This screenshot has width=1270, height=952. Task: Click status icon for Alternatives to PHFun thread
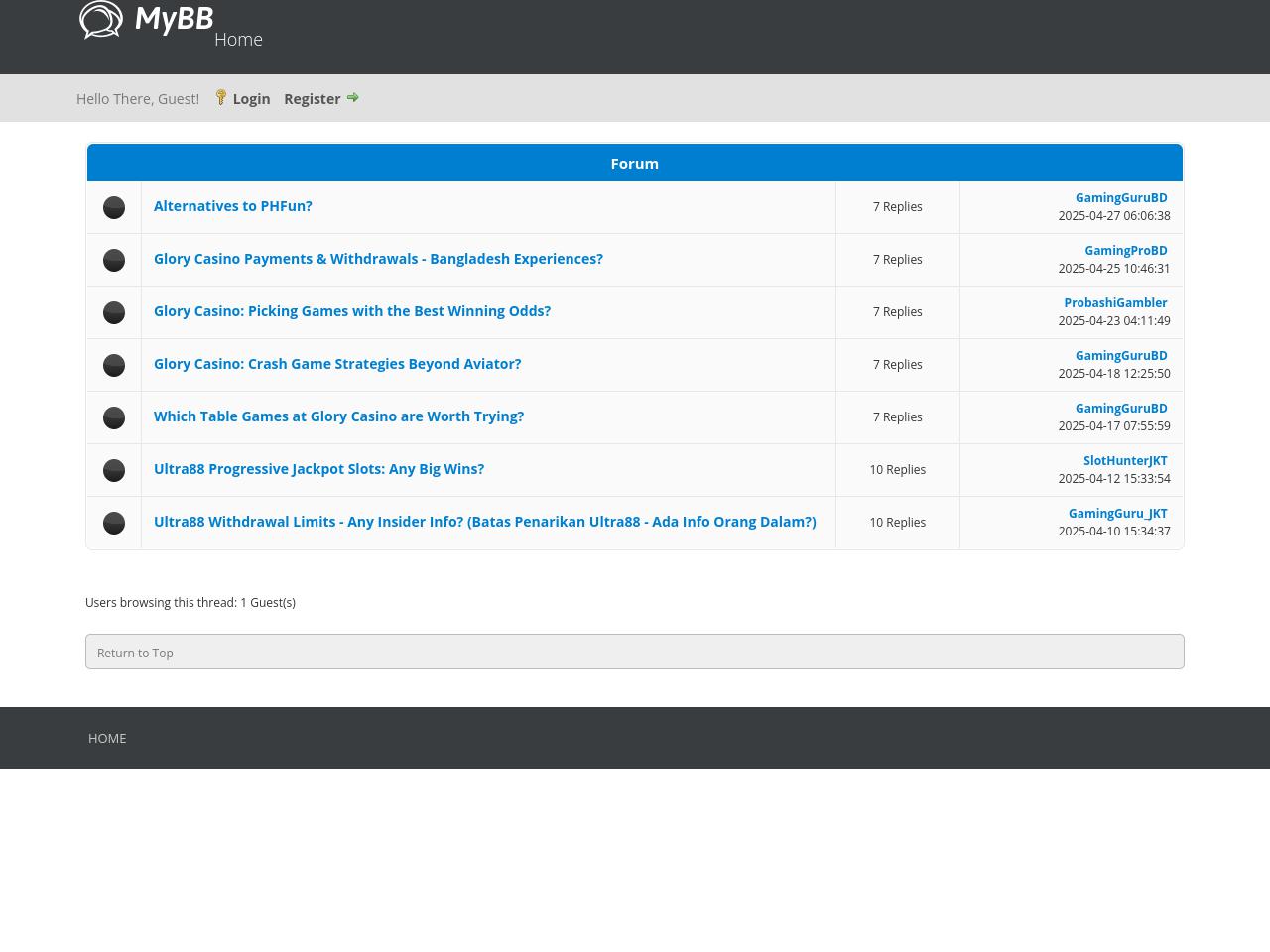(x=114, y=207)
